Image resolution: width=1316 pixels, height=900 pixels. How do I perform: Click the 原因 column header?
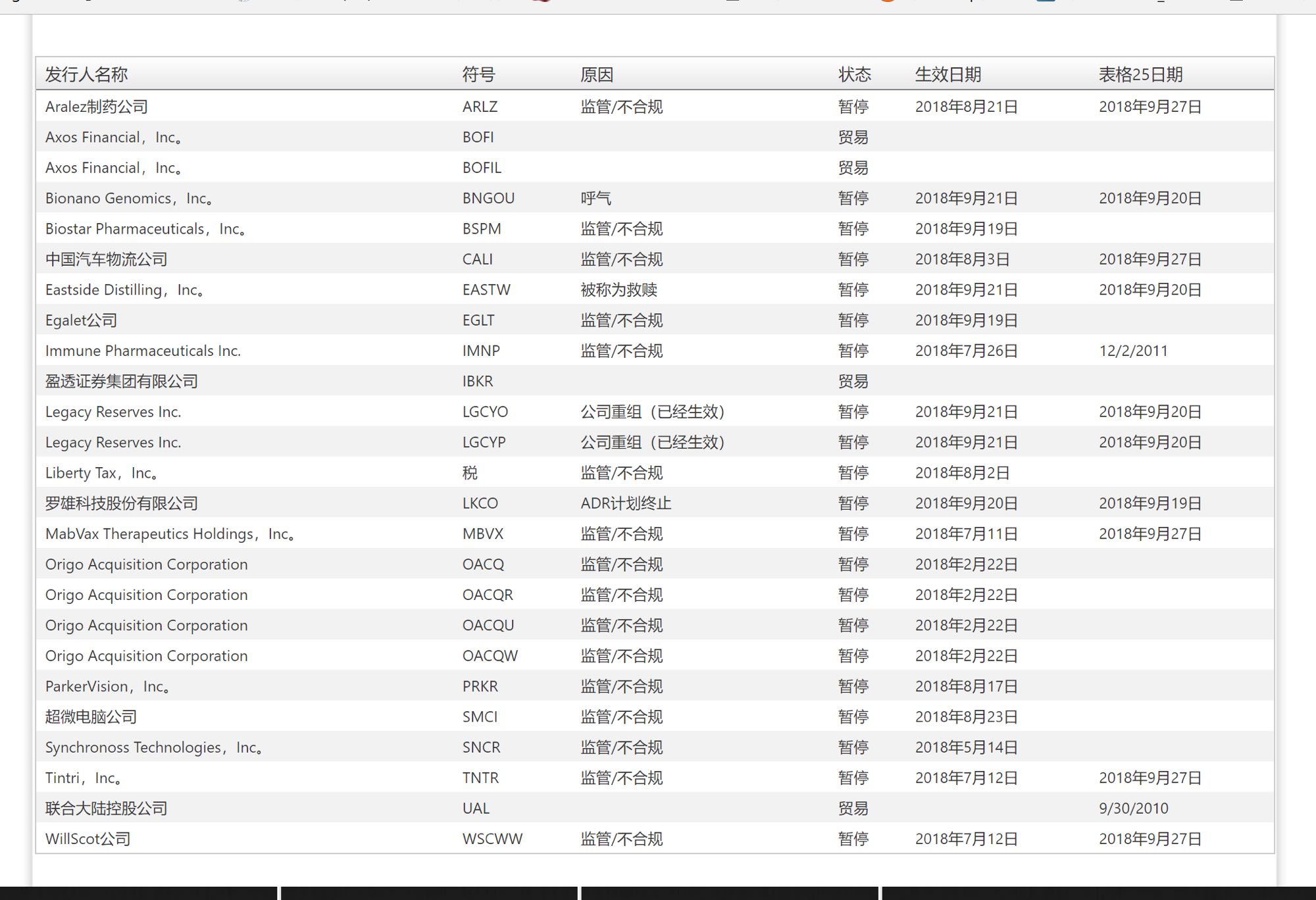(597, 74)
